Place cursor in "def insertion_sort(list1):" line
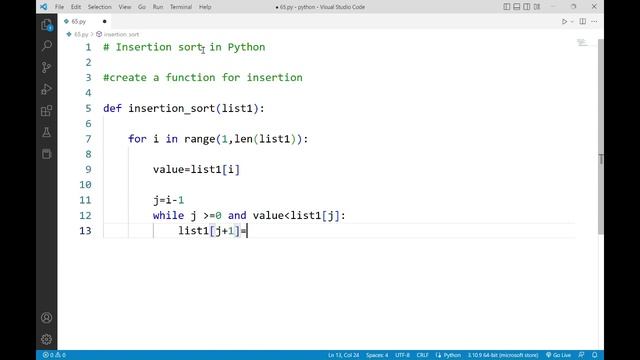640x360 pixels. pos(184,109)
